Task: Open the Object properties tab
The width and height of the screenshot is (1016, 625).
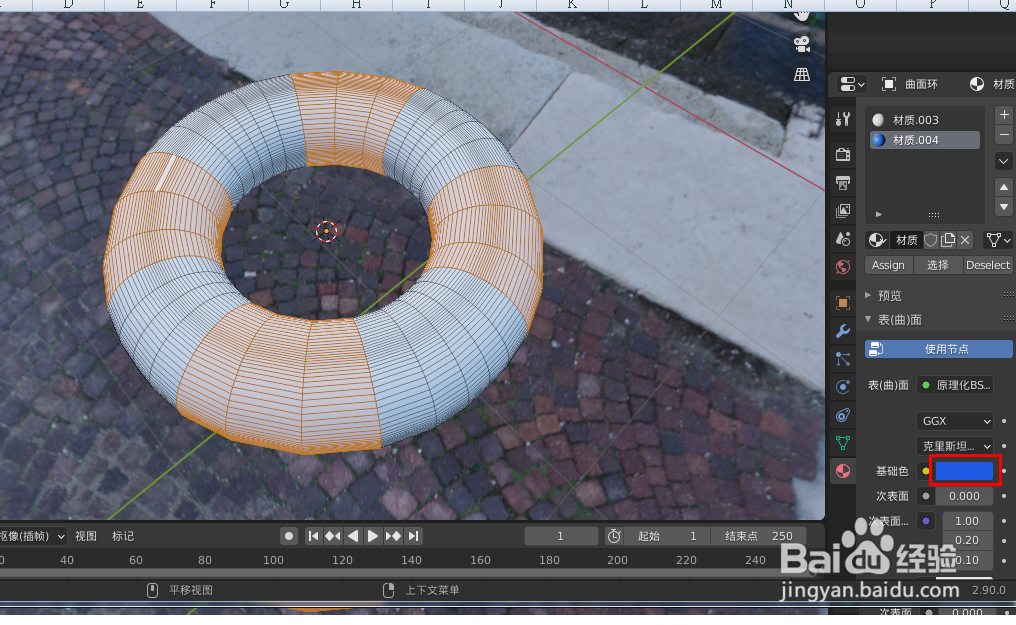Action: [842, 302]
